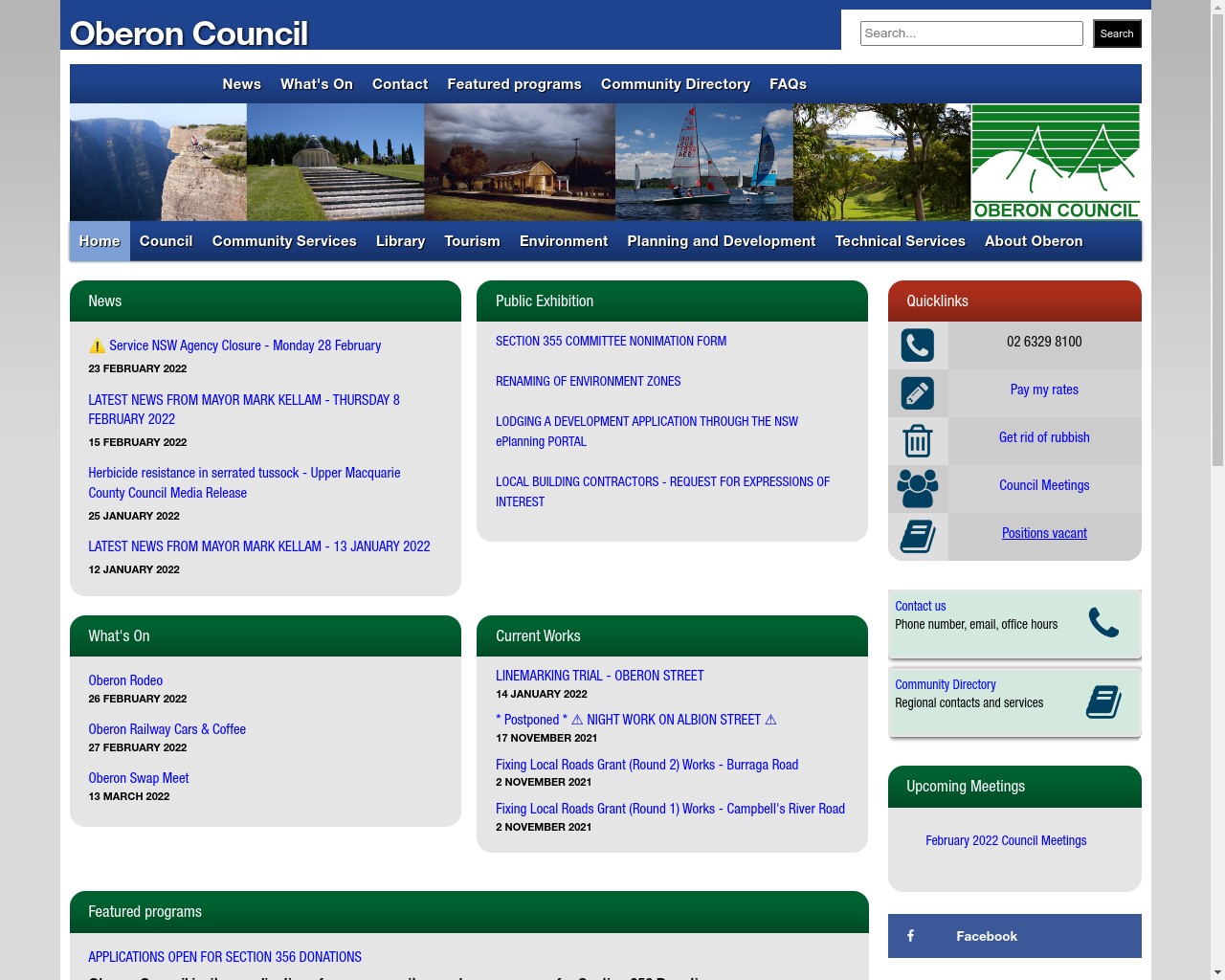Open FAQs in top menu
The width and height of the screenshot is (1225, 980).
pyautogui.click(x=788, y=84)
